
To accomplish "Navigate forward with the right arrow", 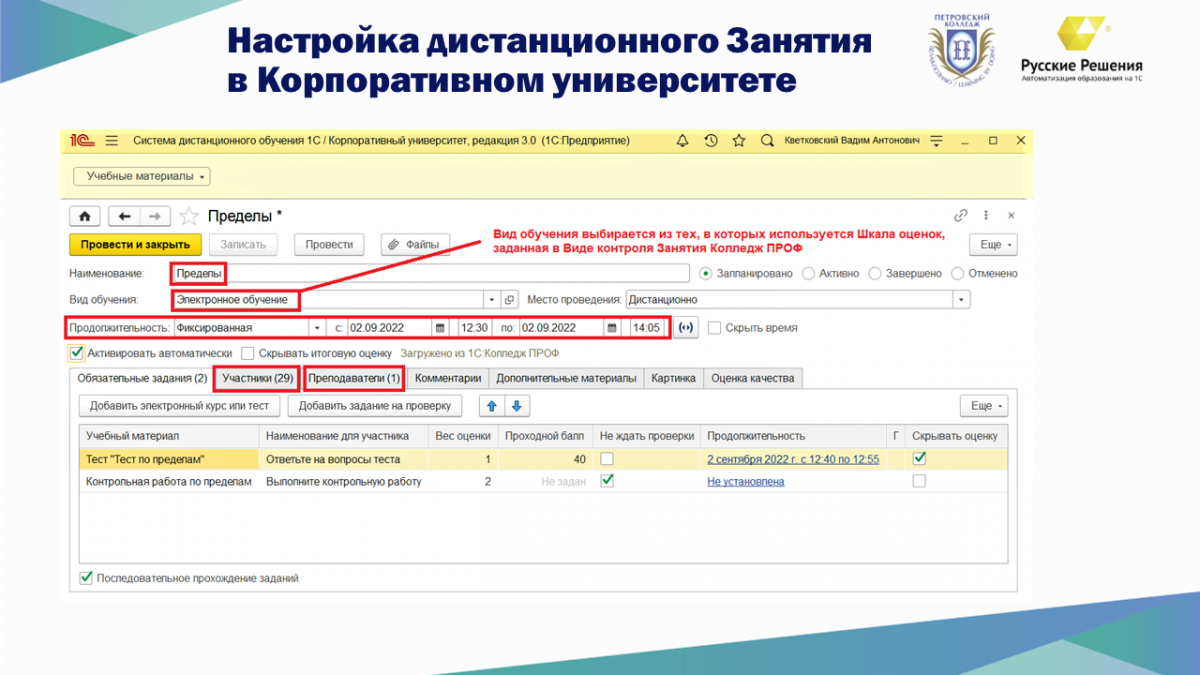I will point(155,216).
